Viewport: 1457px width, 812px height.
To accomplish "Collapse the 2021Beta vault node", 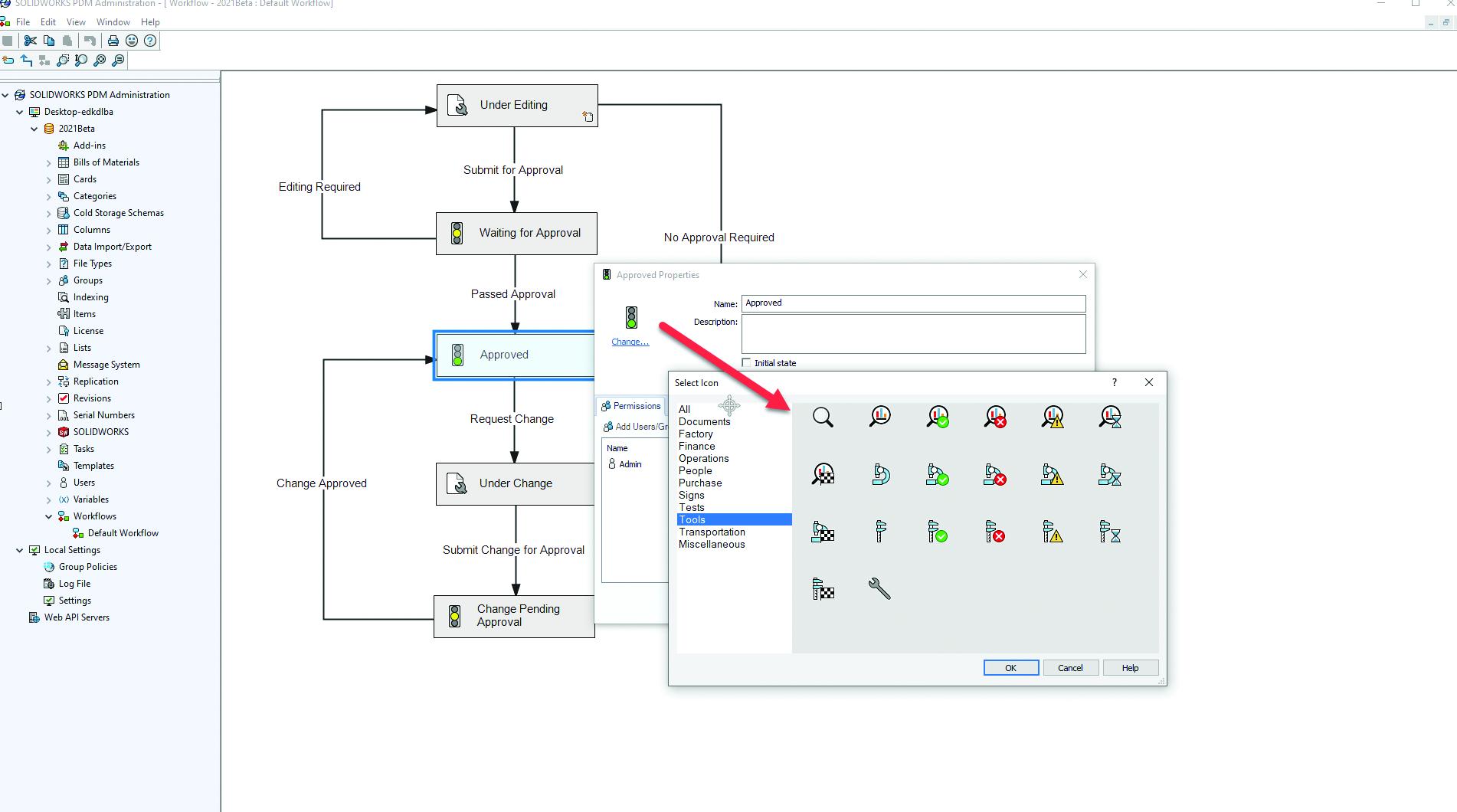I will click(x=34, y=129).
